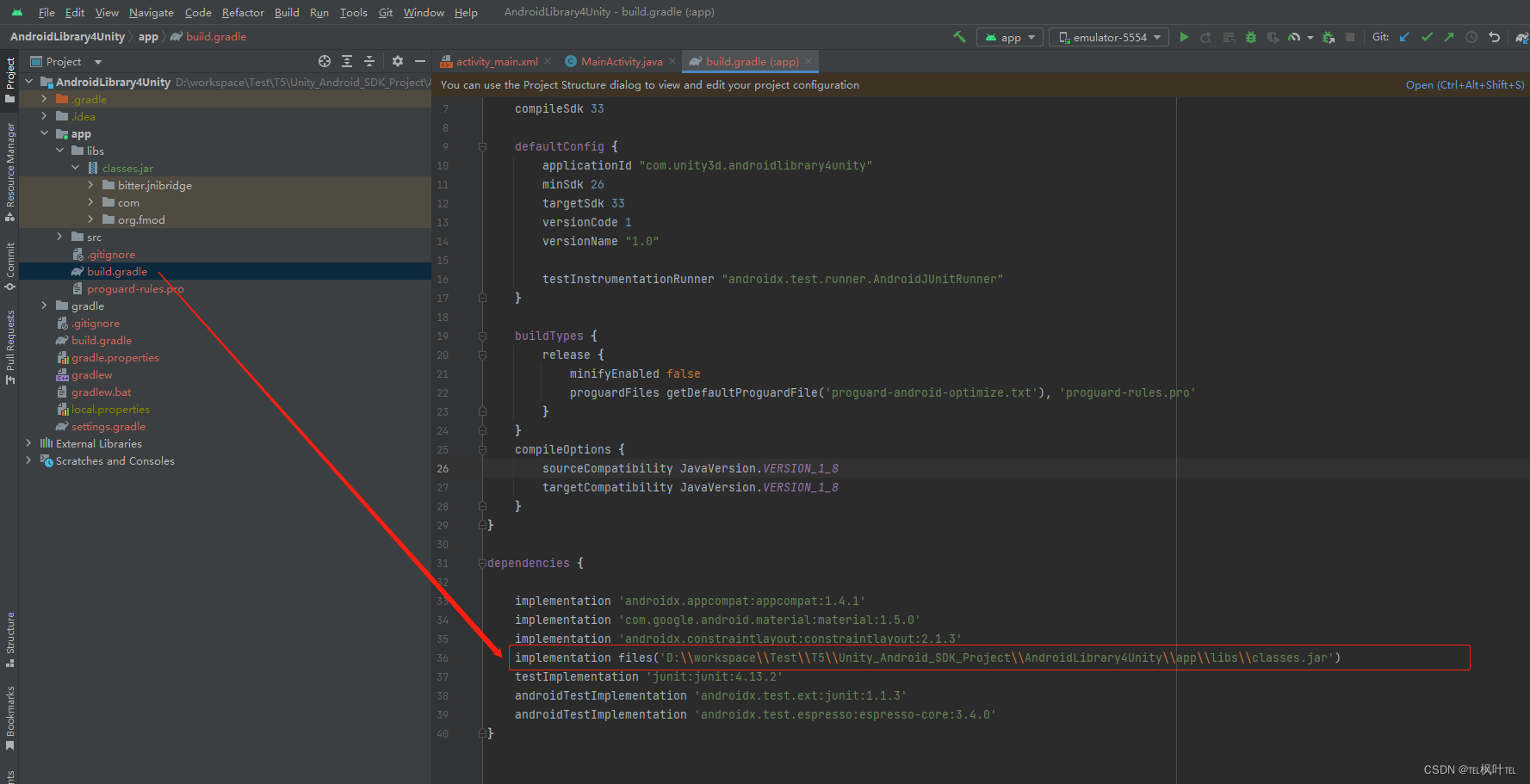
Task: Open the Refactor menu
Action: coord(243,12)
